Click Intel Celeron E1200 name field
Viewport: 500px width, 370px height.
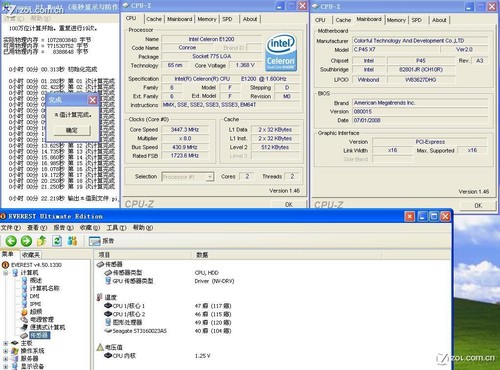(x=211, y=39)
